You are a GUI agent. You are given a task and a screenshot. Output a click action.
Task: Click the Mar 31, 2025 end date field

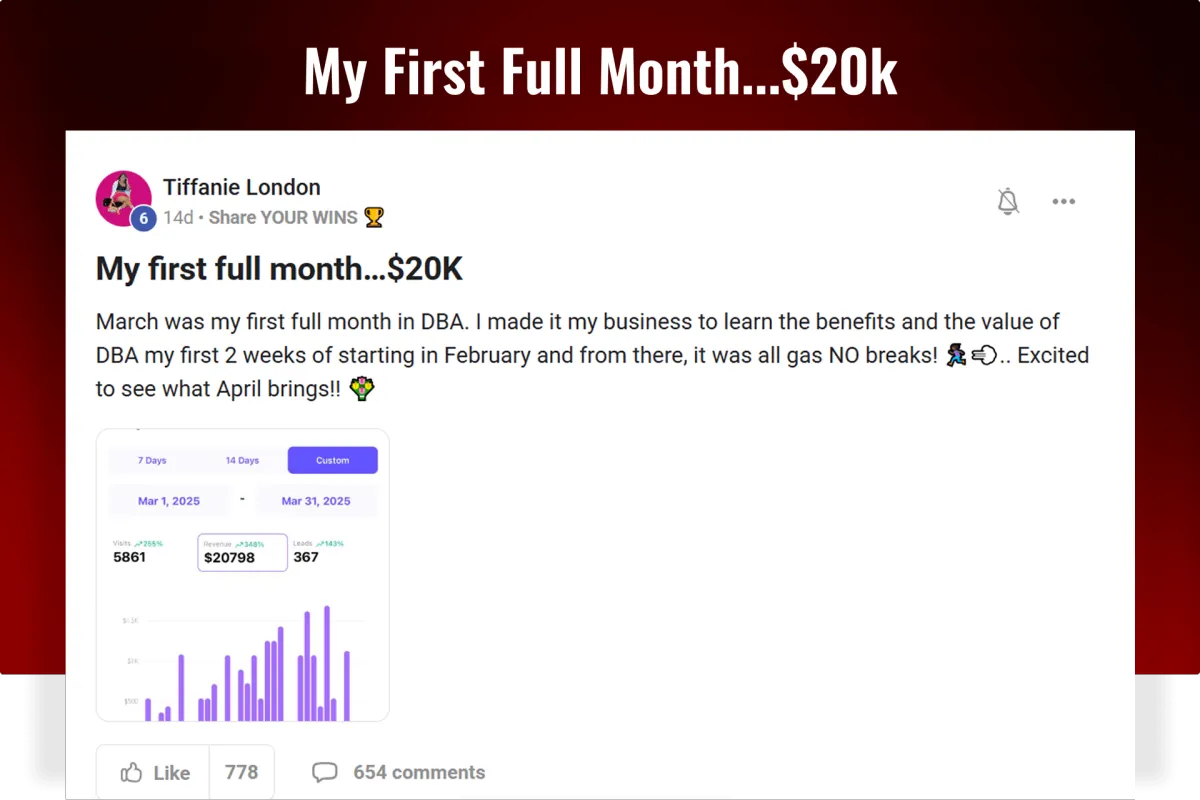pos(316,501)
